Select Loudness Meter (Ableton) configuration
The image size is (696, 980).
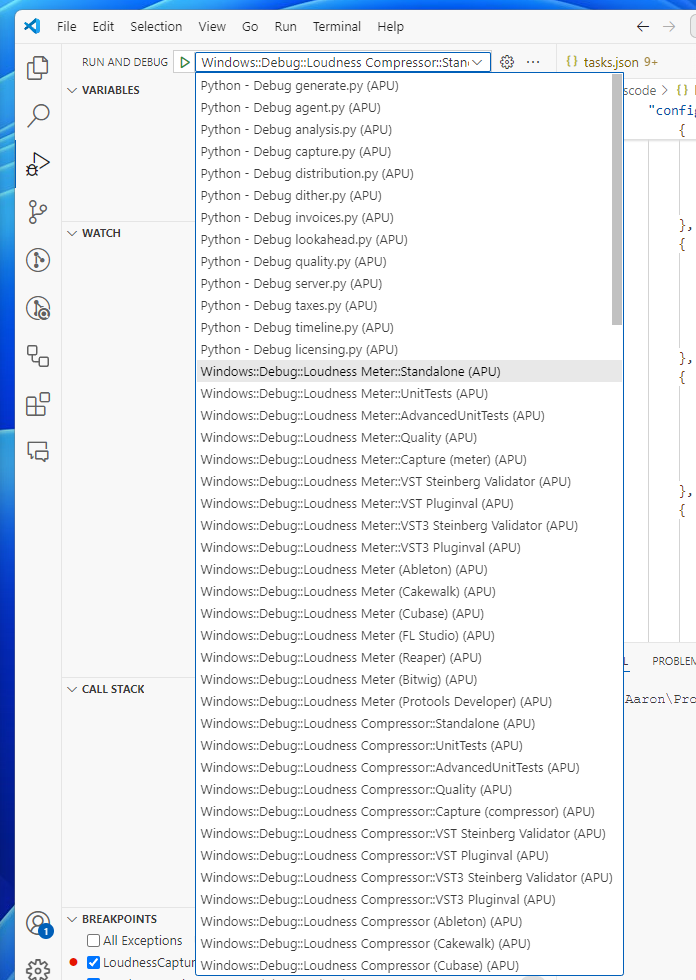click(x=409, y=569)
